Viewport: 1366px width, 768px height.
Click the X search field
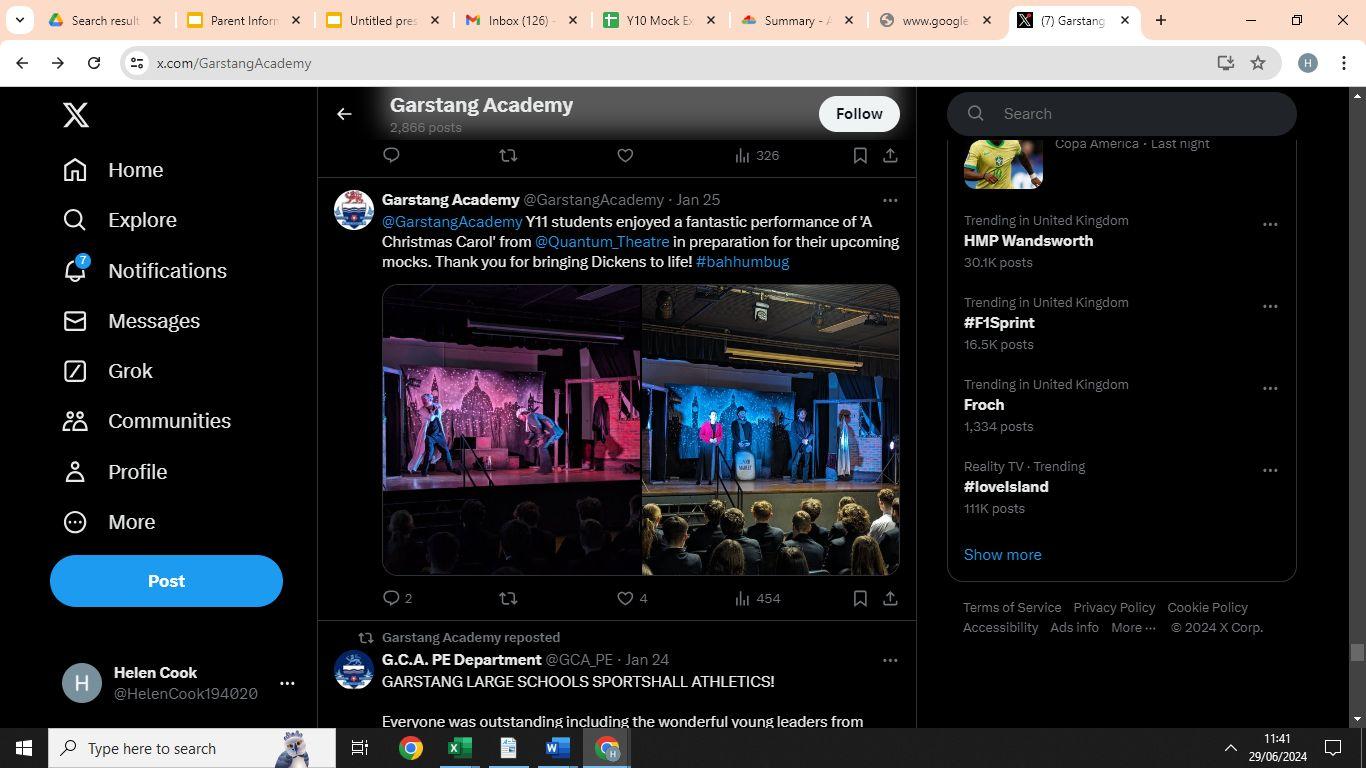tap(1122, 114)
